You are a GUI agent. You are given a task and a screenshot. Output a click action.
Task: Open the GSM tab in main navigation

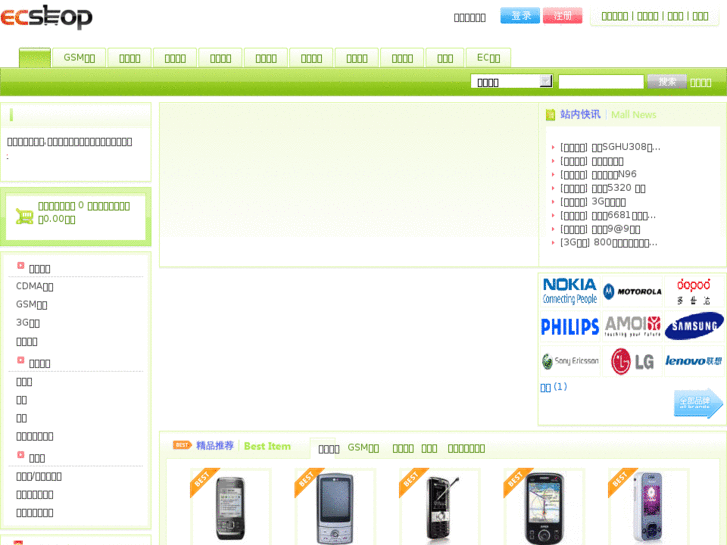(79, 58)
